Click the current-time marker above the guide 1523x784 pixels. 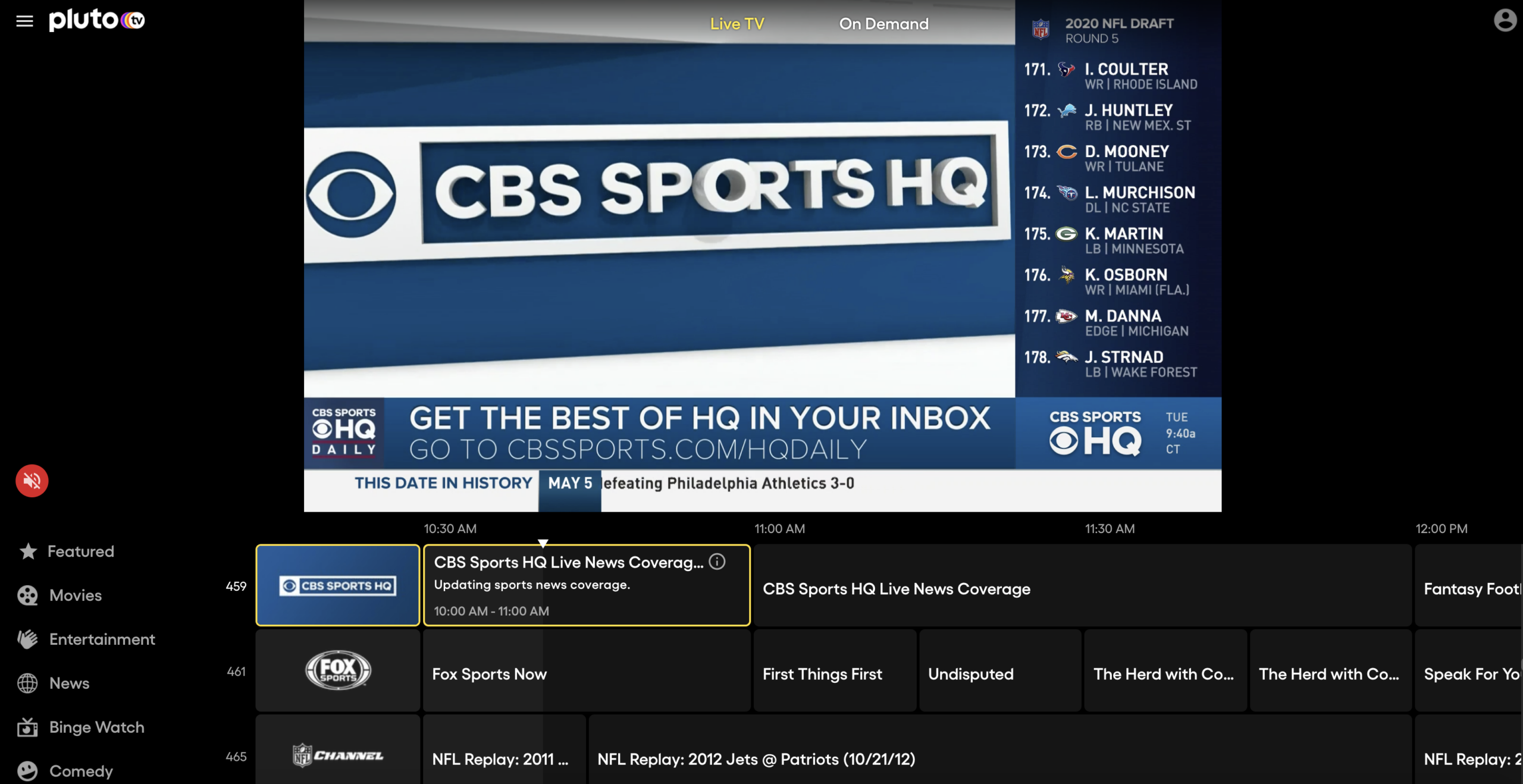[543, 542]
